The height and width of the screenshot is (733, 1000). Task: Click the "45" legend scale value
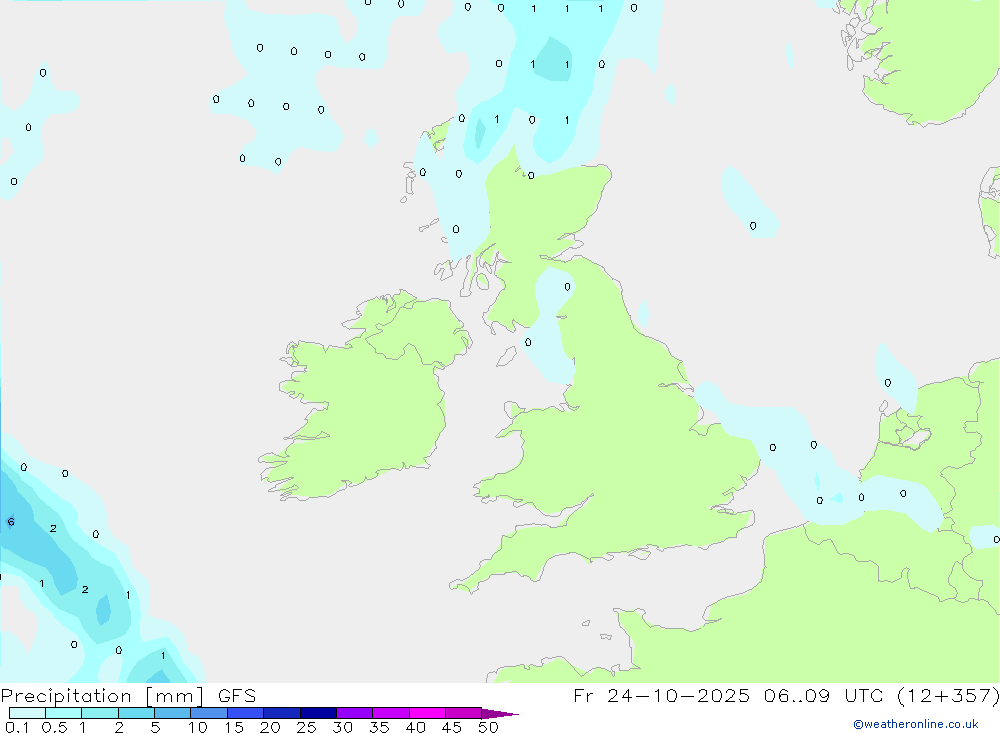pos(452,727)
